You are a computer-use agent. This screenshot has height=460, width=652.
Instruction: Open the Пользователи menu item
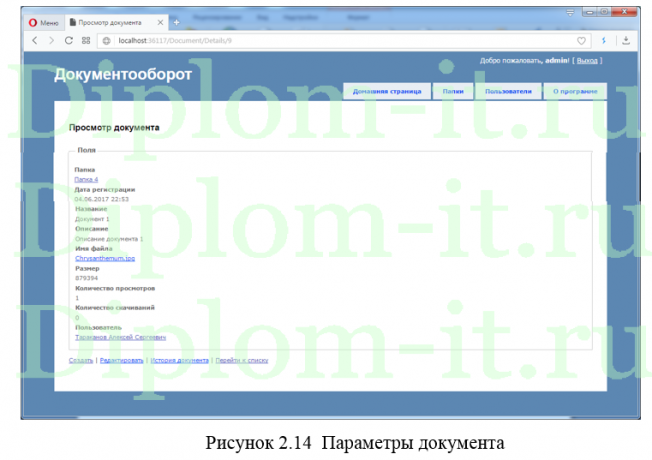tap(508, 92)
